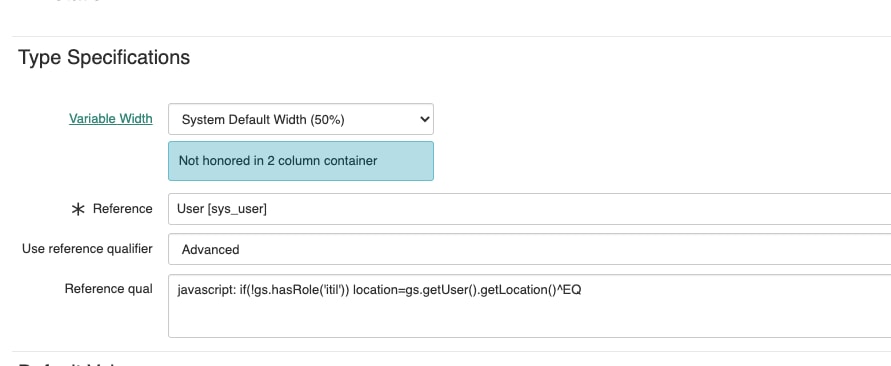This screenshot has width=891, height=366.
Task: Click the mandatory asterisk icon beside Reference
Action: [x=77, y=209]
